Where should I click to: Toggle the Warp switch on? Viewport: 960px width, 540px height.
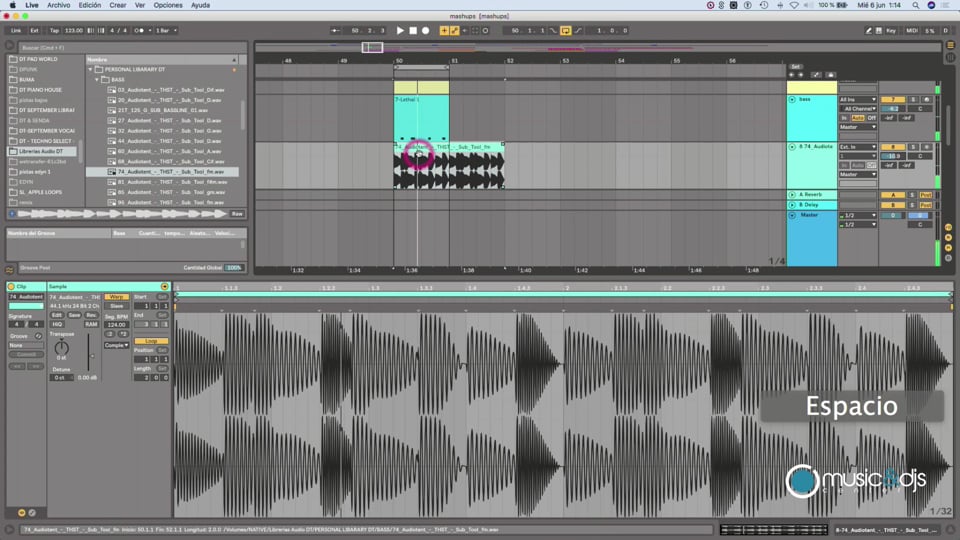[116, 297]
